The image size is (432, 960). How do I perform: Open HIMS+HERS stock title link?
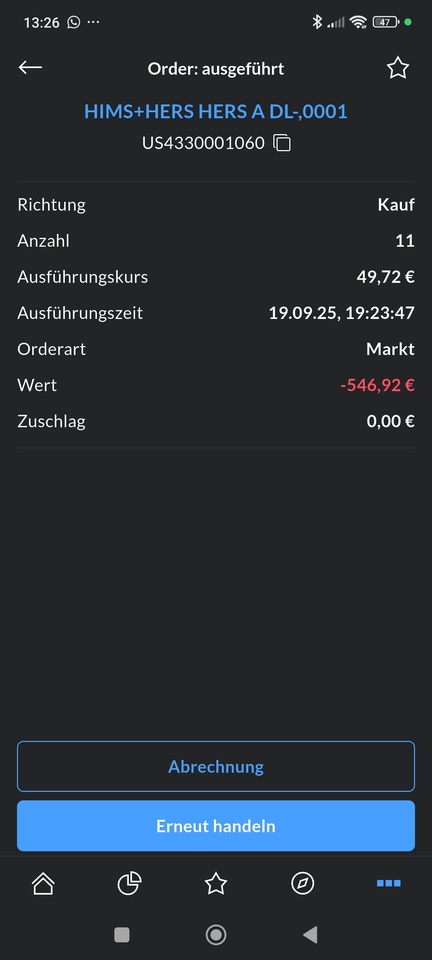point(215,111)
